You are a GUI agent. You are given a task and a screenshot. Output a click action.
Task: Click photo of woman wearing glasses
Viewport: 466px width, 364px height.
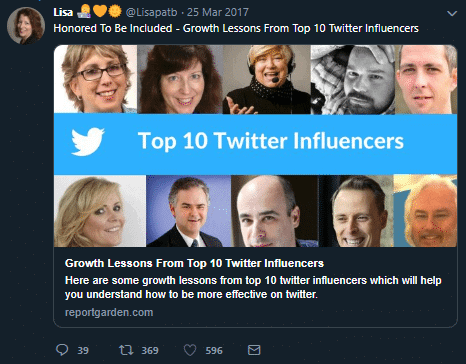pos(95,79)
